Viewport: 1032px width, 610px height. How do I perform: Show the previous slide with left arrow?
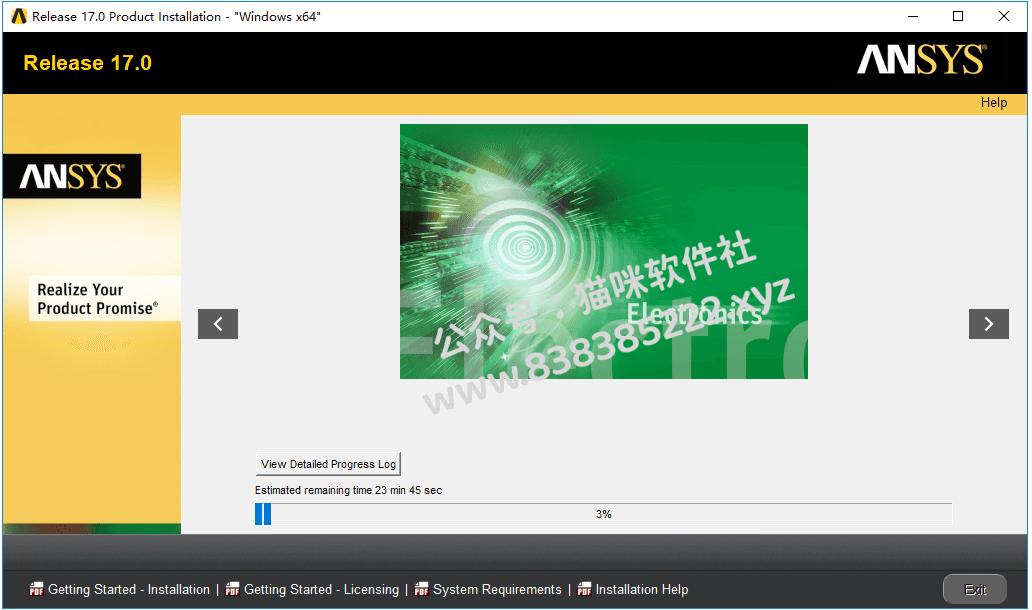218,324
